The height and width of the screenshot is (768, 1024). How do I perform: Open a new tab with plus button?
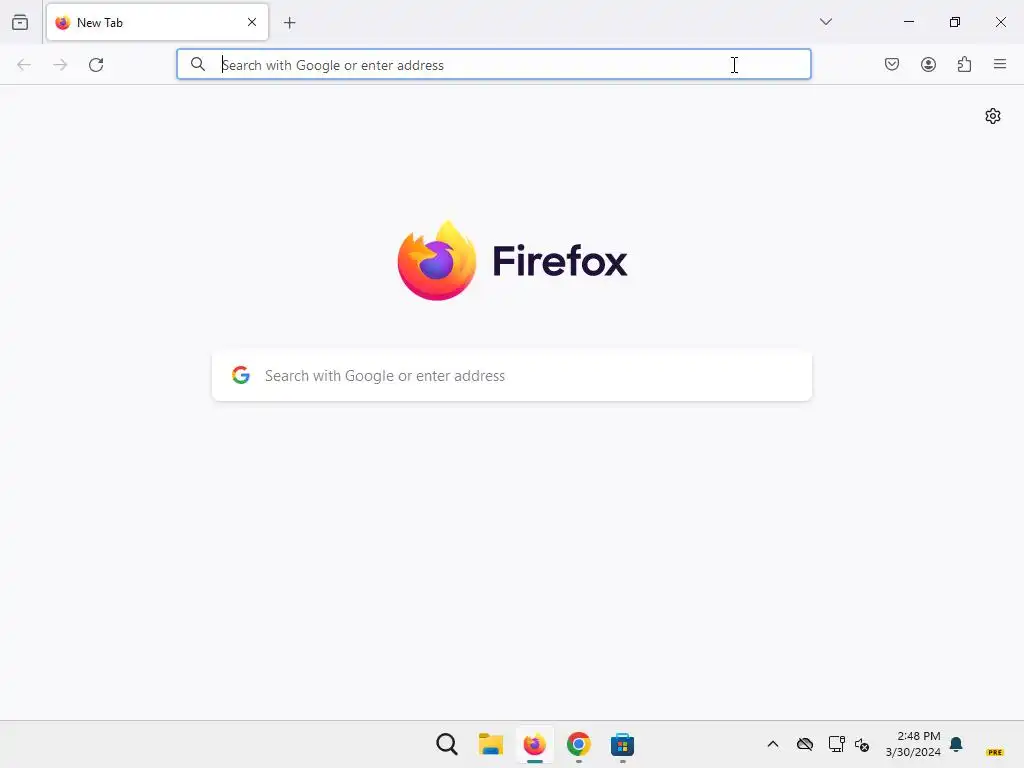[290, 23]
